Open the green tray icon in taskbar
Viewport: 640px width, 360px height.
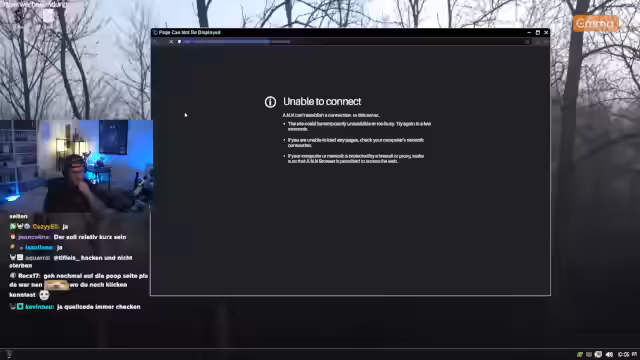[x=580, y=354]
